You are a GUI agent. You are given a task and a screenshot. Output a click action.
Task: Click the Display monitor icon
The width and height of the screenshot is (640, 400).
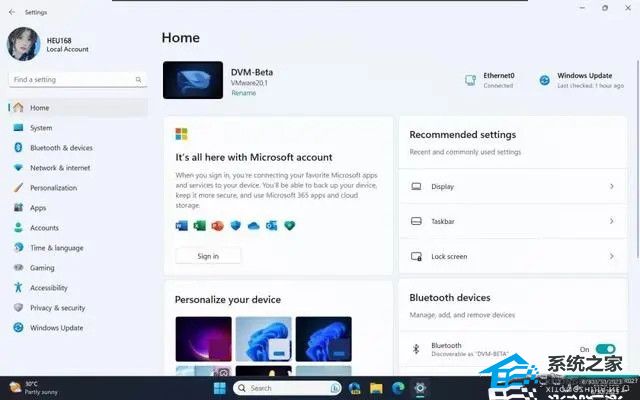(416, 187)
